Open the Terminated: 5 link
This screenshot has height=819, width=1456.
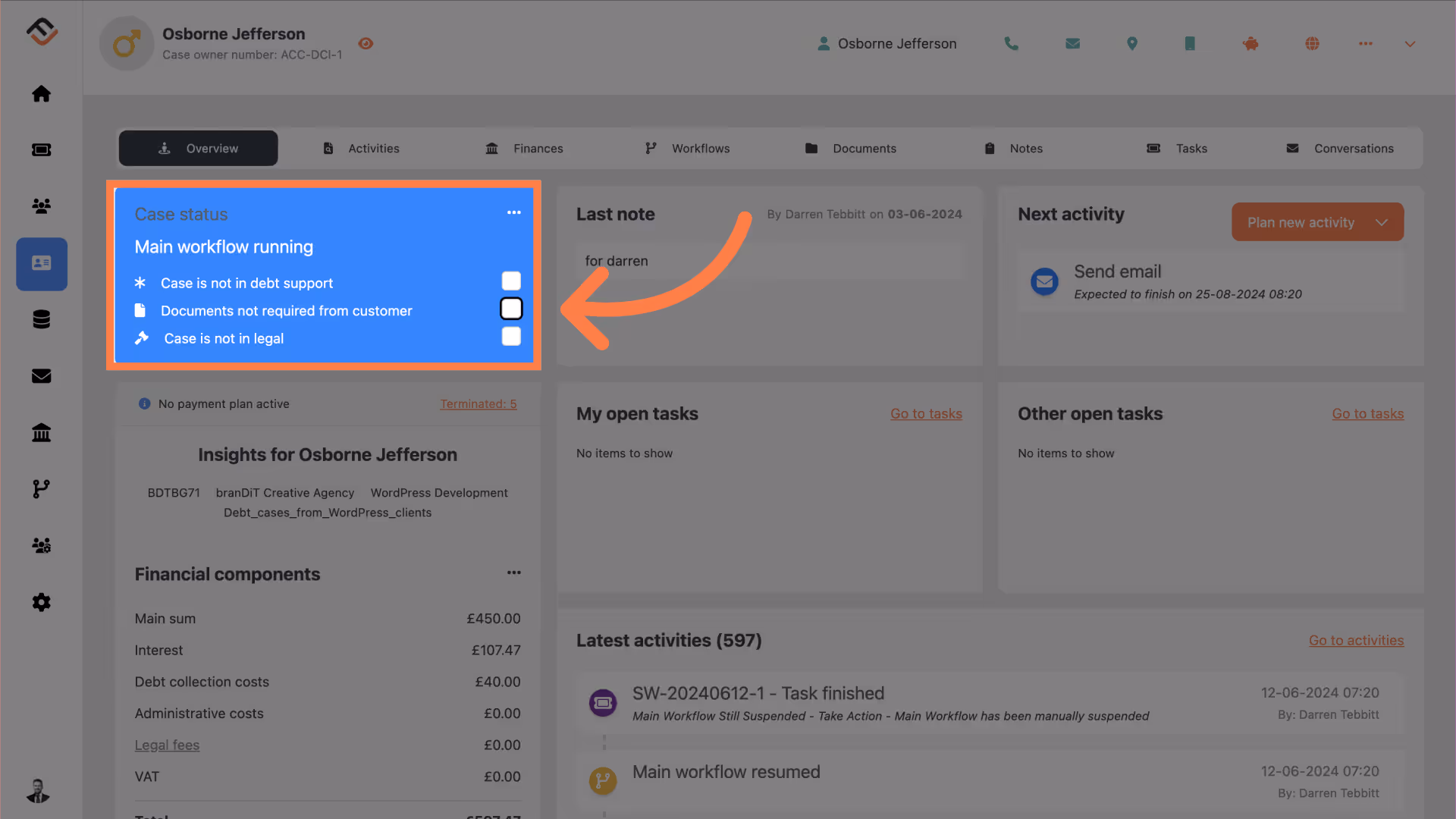point(478,404)
